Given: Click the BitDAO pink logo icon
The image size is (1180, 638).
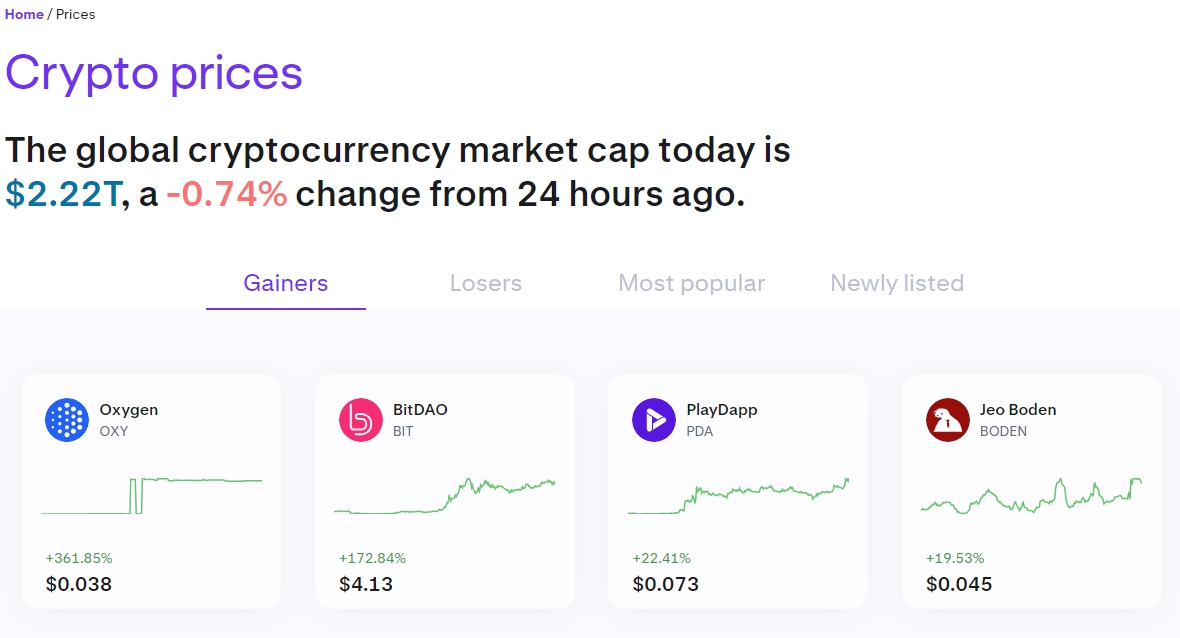Looking at the screenshot, I should pos(361,420).
